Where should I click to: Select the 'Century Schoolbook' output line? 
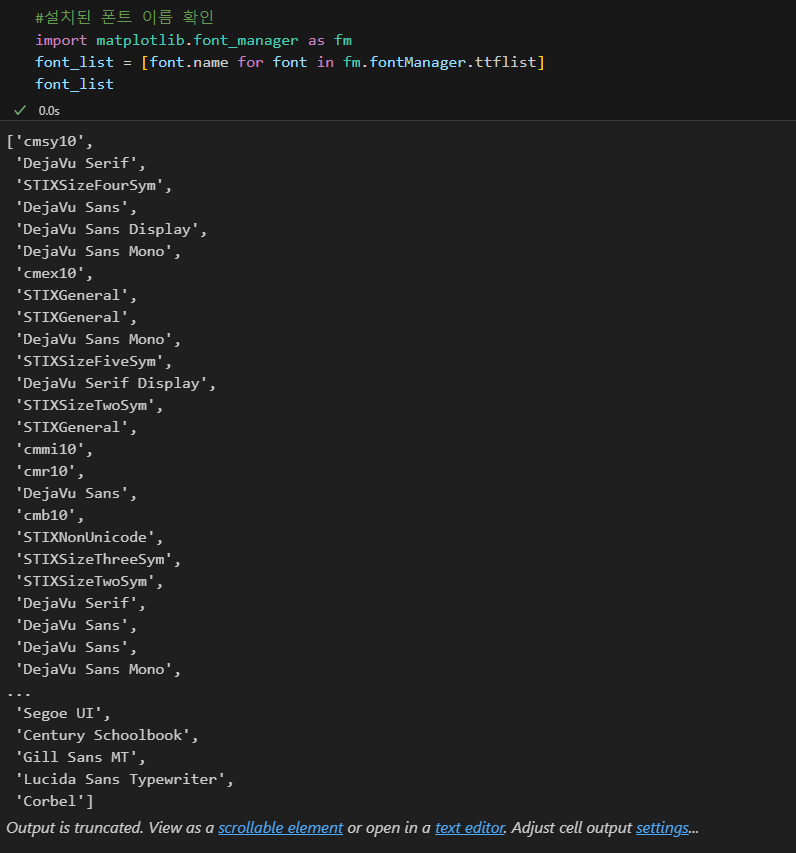coord(106,735)
